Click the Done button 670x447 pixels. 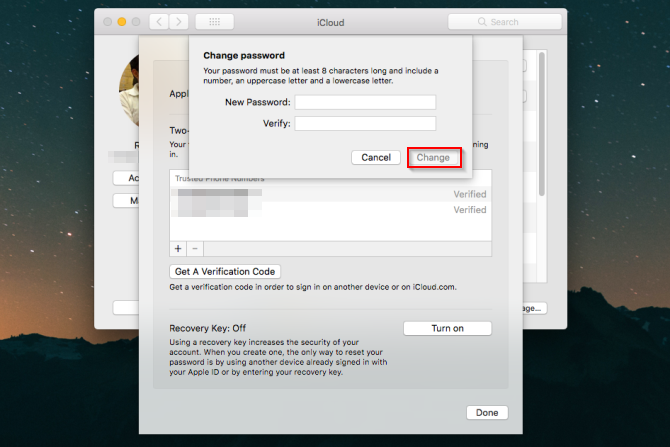(x=487, y=412)
